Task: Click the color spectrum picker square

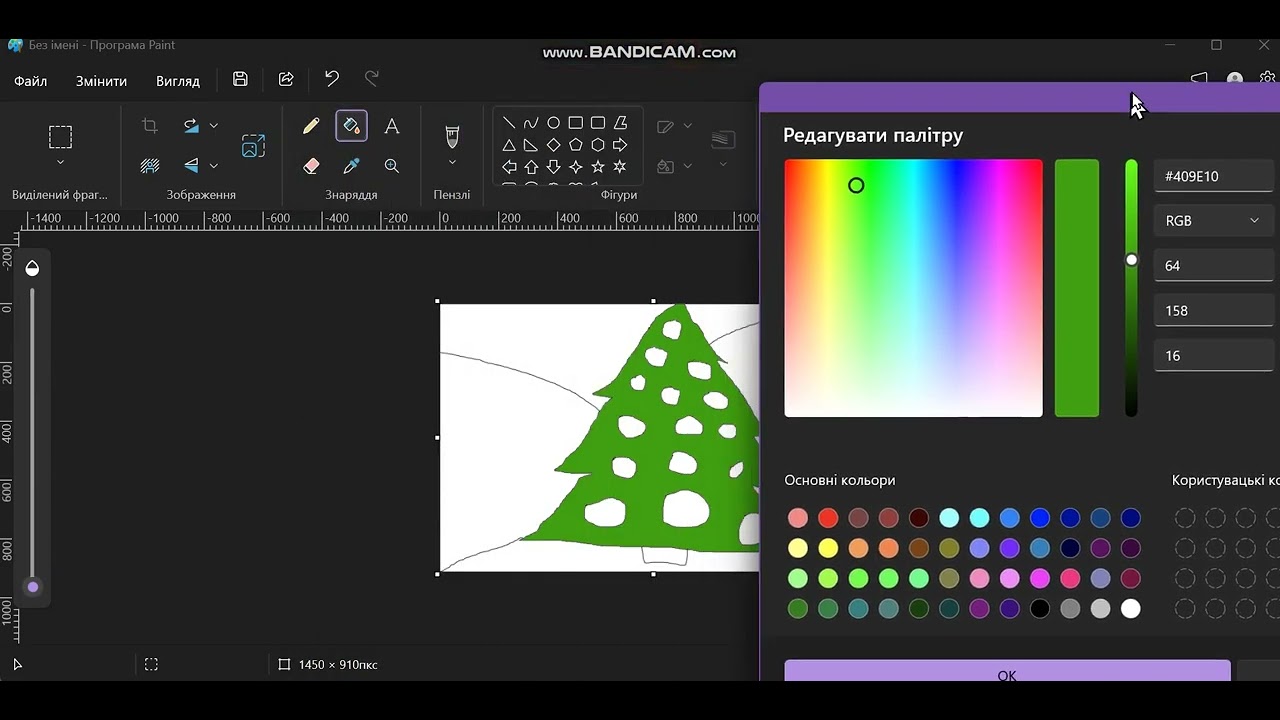Action: pos(913,288)
